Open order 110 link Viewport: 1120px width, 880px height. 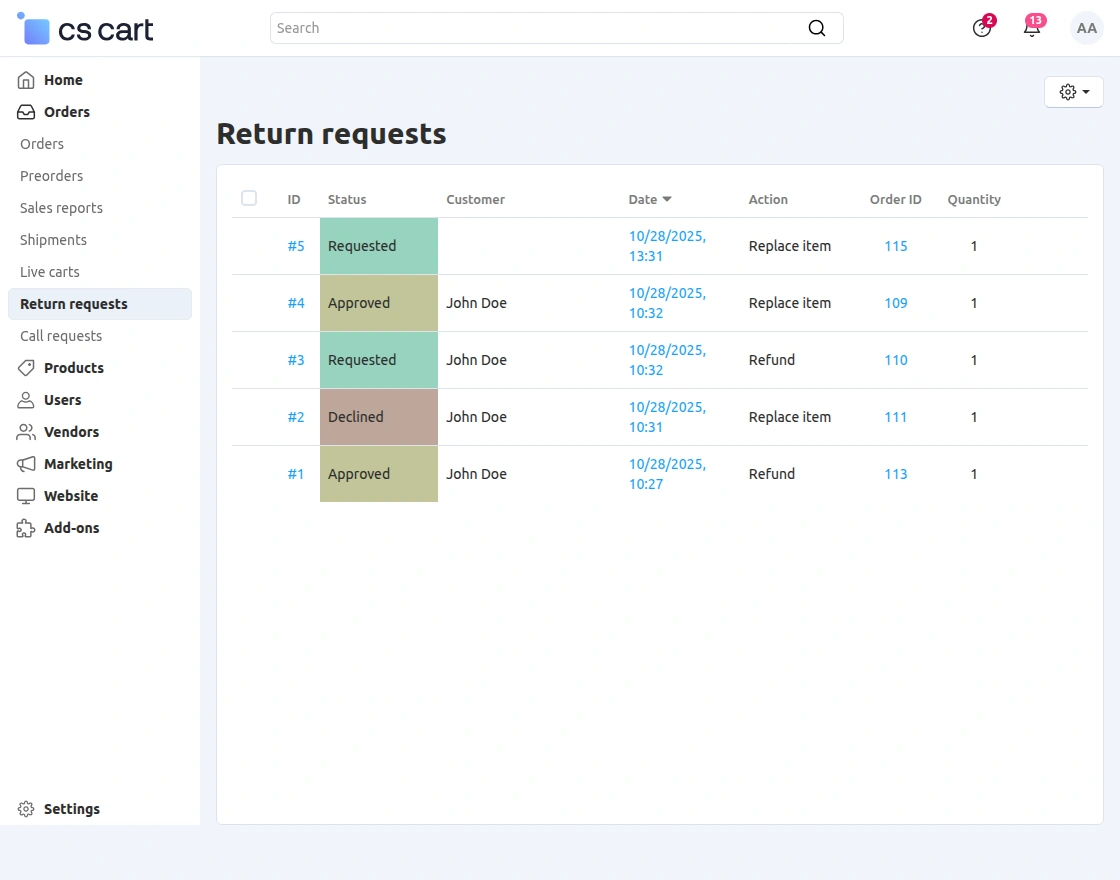tap(896, 360)
